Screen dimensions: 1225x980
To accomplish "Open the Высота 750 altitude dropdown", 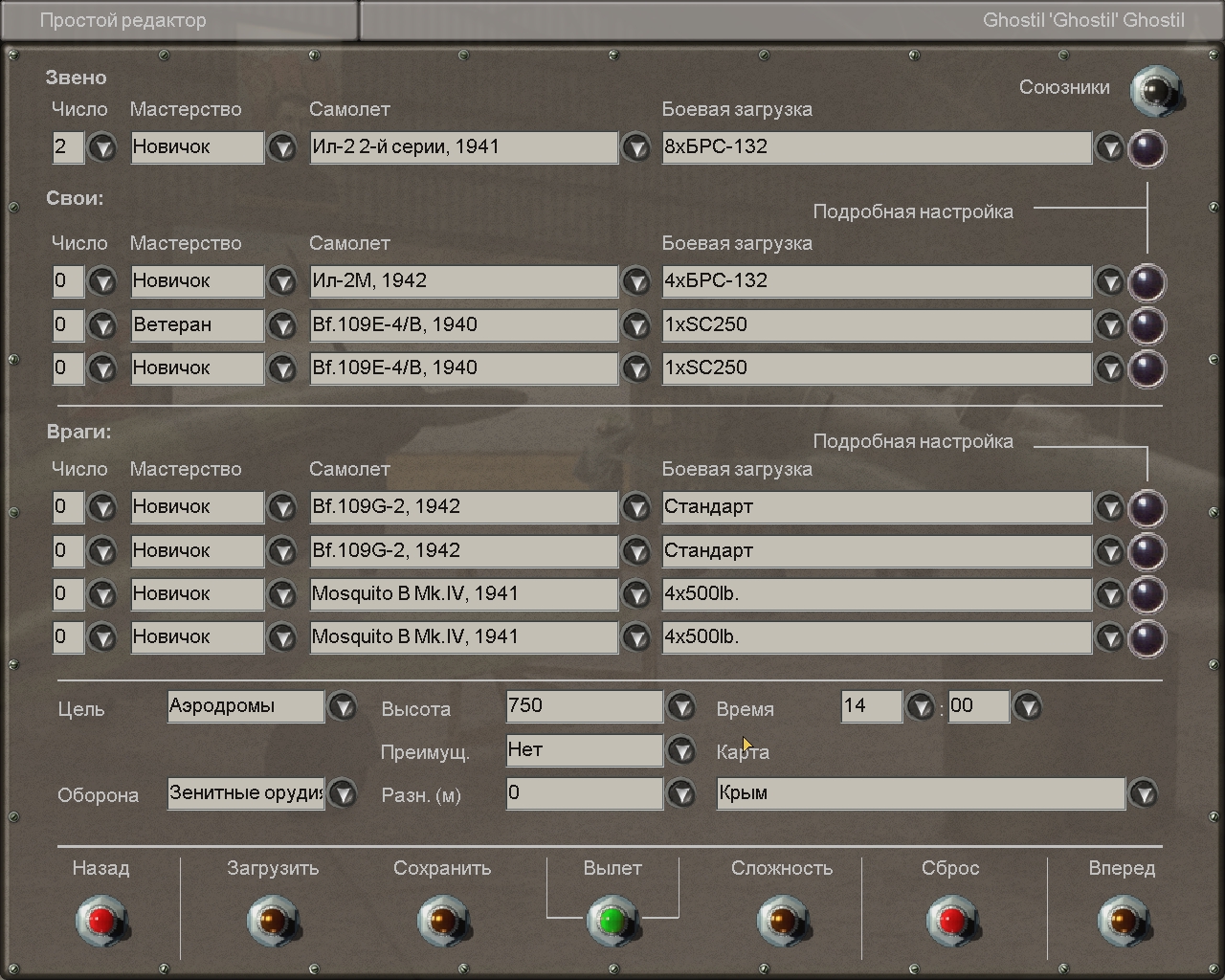I will pos(680,707).
